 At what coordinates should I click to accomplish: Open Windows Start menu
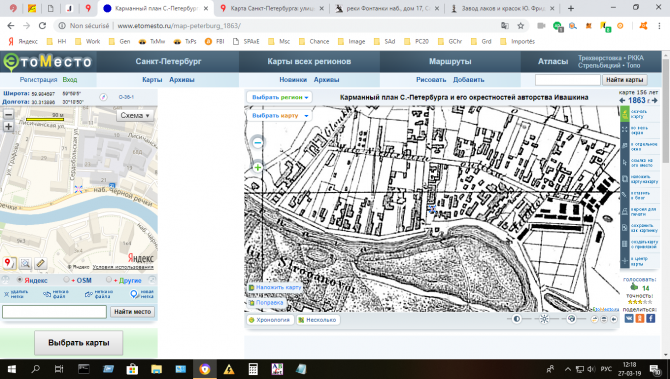point(12,369)
